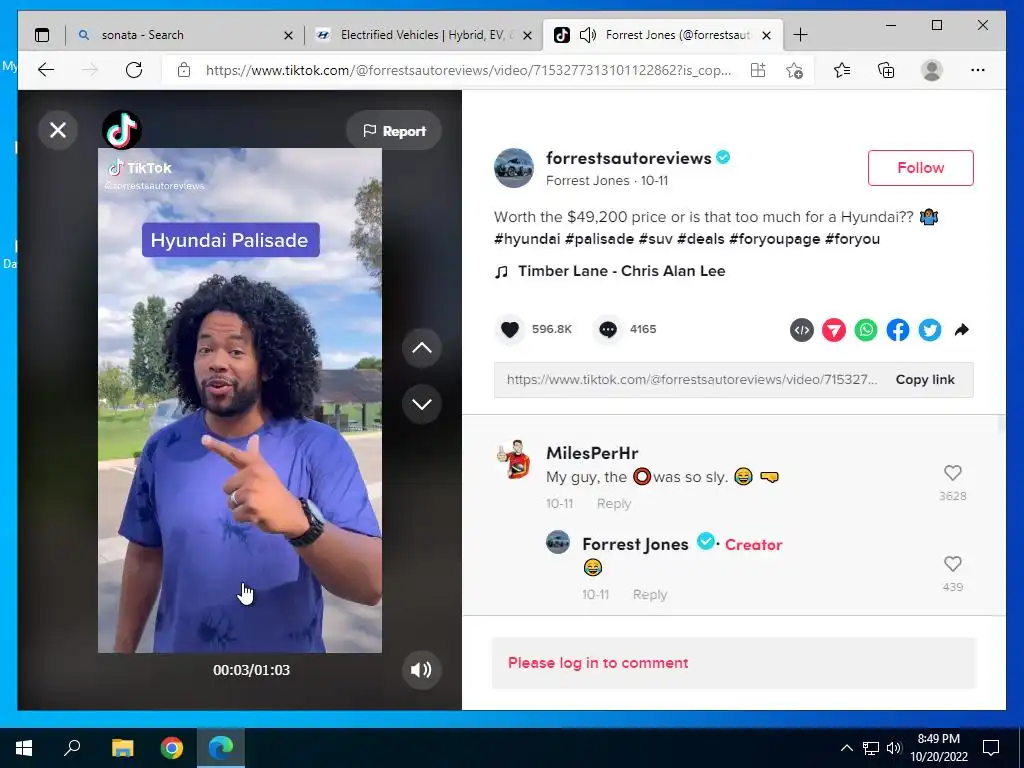Refresh the TikTok page
The height and width of the screenshot is (768, 1024).
point(134,70)
